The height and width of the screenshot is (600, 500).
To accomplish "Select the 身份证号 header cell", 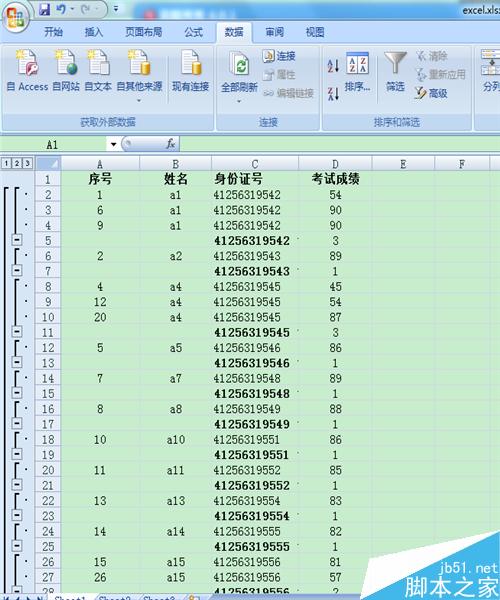I will coord(255,179).
